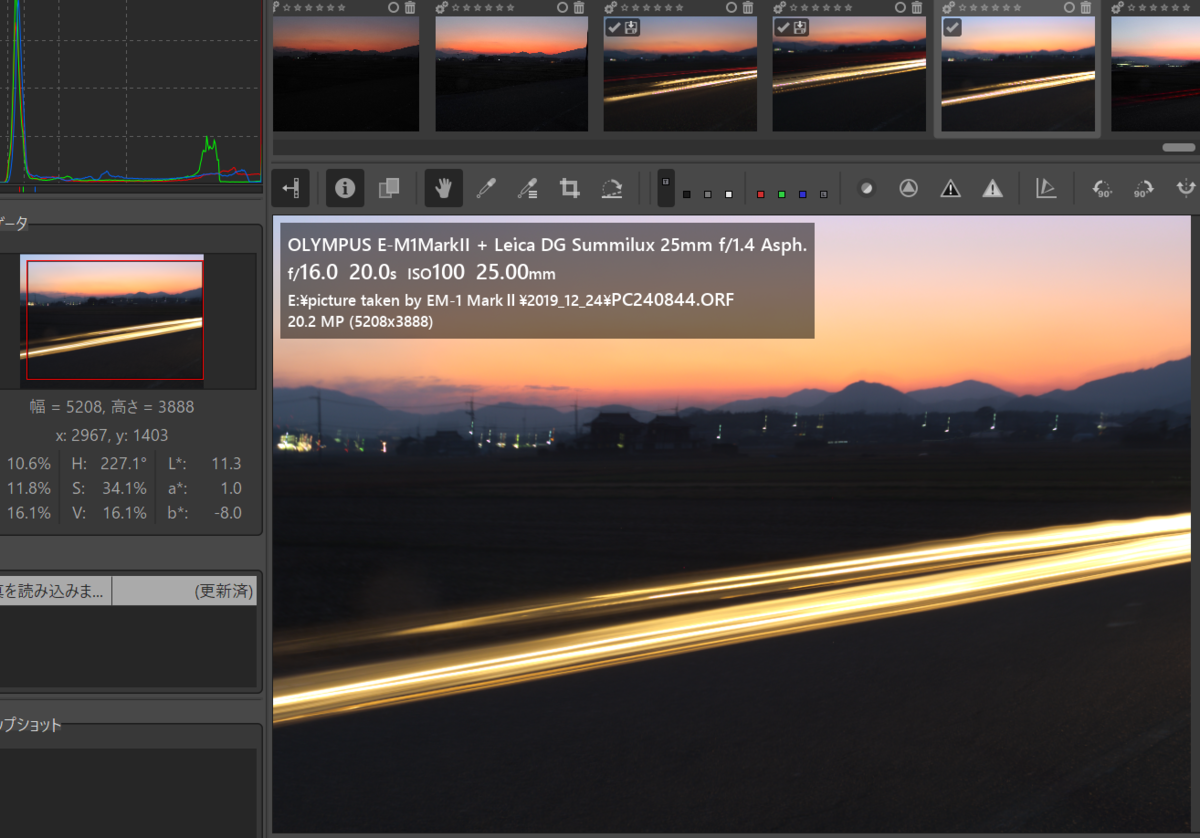
Task: Click the saved badge on red-trail thumbnail
Action: [x=632, y=27]
